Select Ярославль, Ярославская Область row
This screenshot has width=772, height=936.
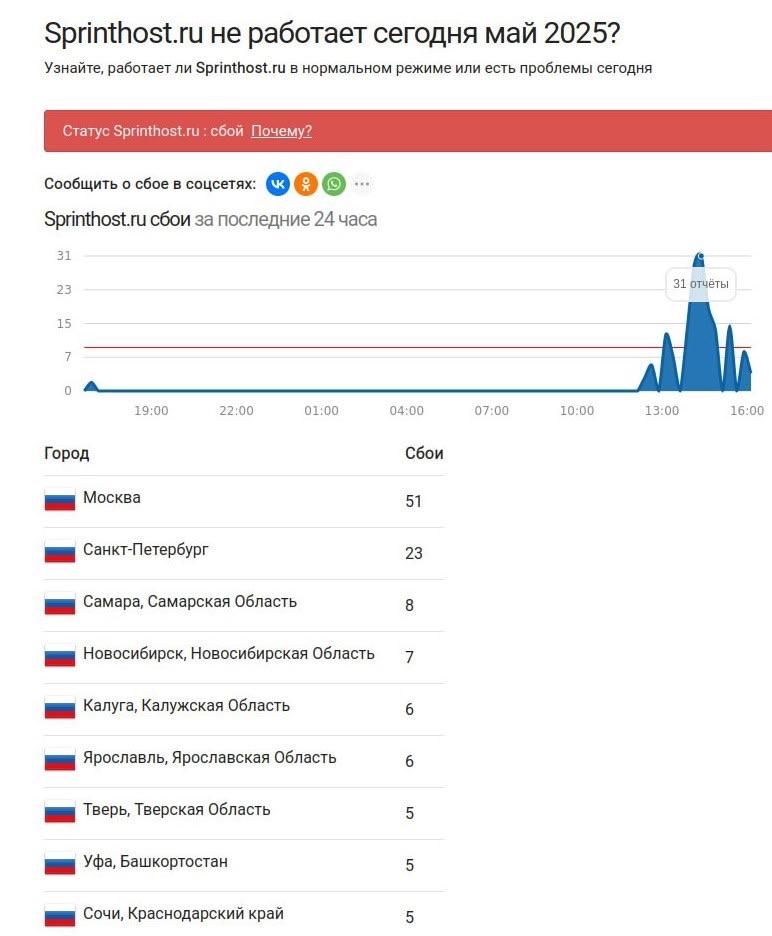(x=244, y=761)
